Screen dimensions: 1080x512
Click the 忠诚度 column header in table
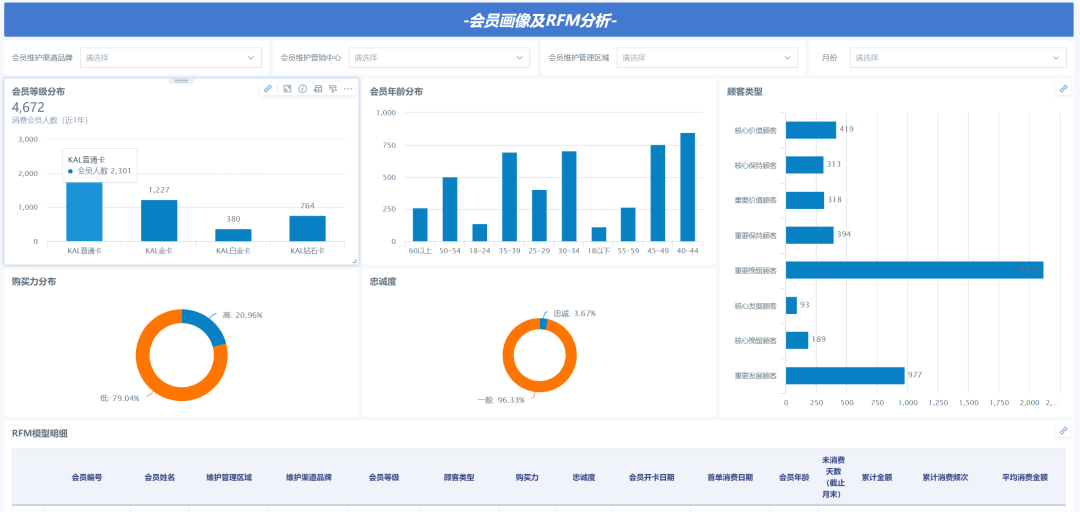tap(583, 477)
